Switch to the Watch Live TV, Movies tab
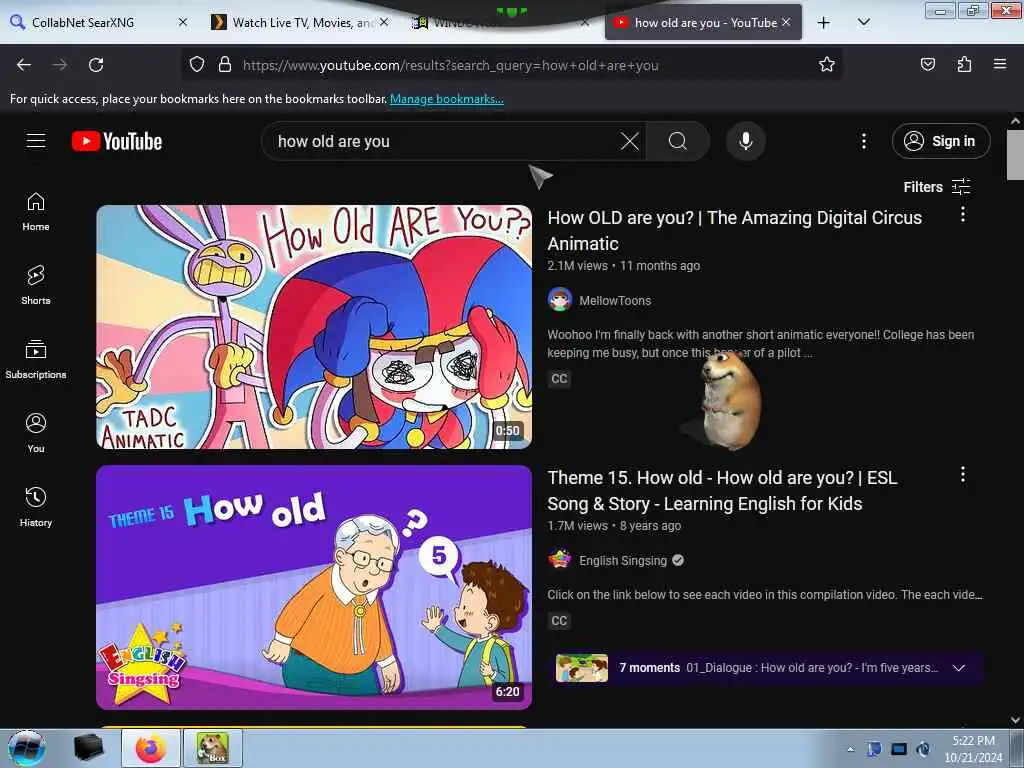1024x768 pixels. [x=300, y=22]
